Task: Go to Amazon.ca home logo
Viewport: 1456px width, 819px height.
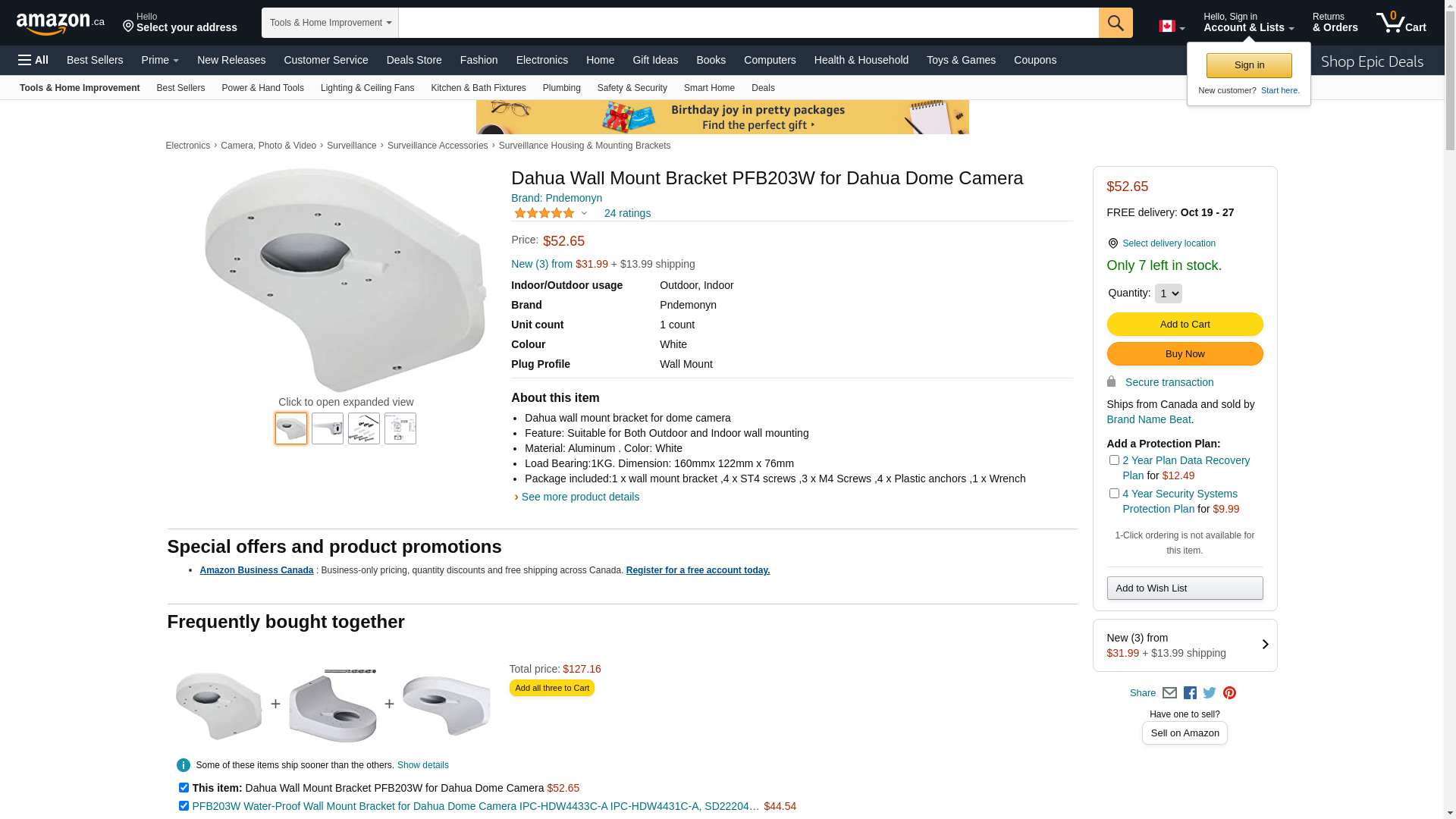Action: pos(61,24)
